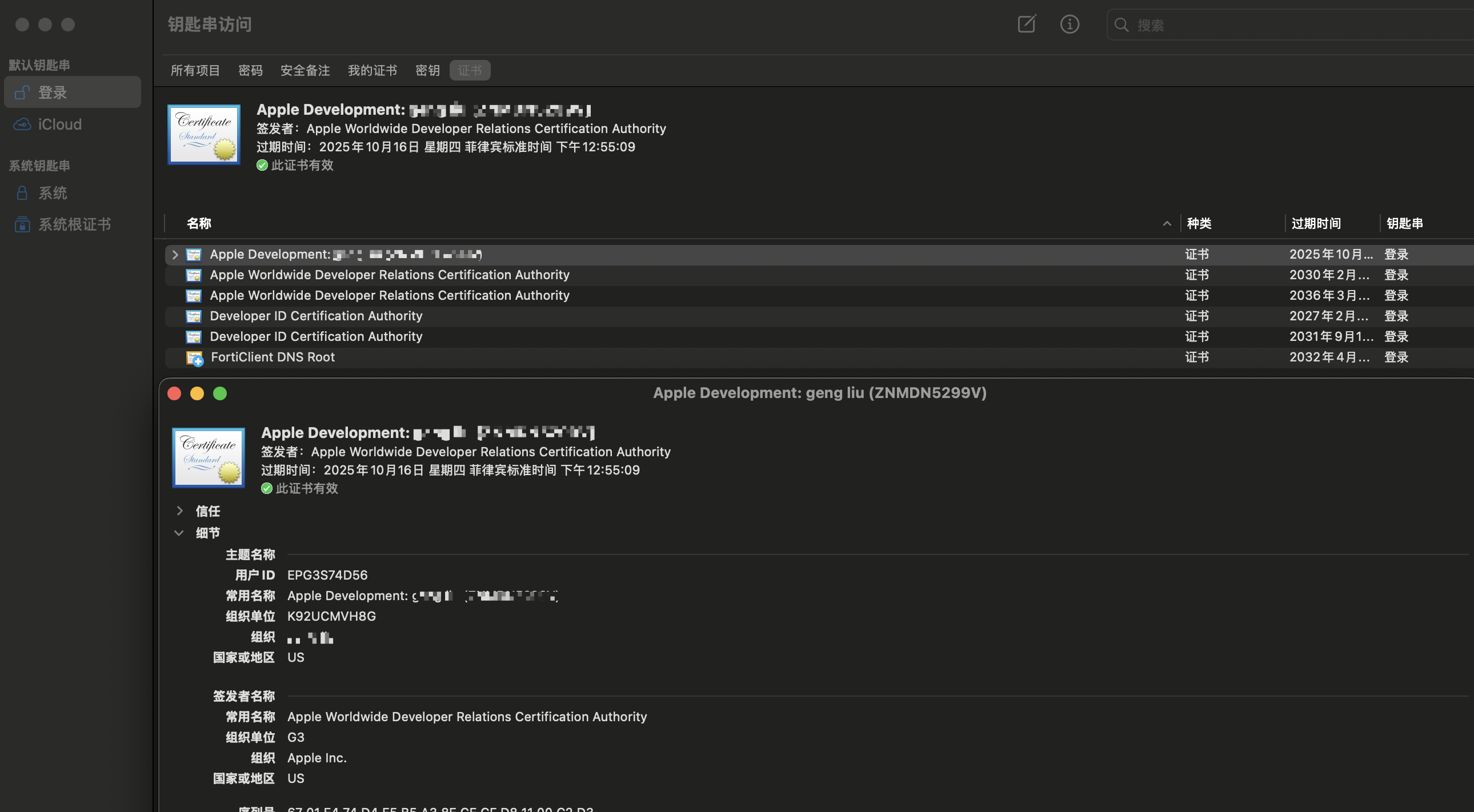The height and width of the screenshot is (812, 1474).
Task: Click the 用户 ID value EPG3S74D56
Action: (327, 574)
